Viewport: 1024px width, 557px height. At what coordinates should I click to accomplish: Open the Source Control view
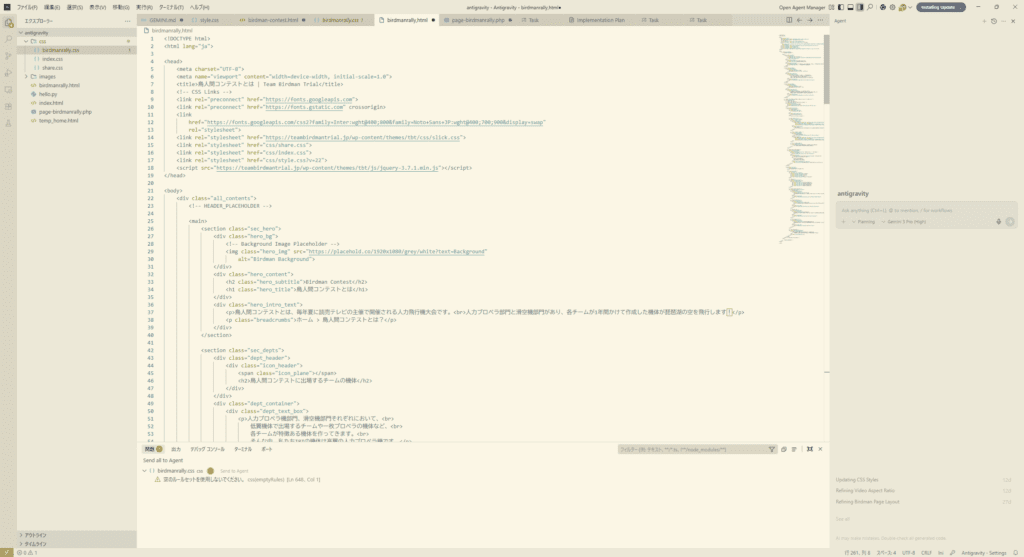coord(8,56)
